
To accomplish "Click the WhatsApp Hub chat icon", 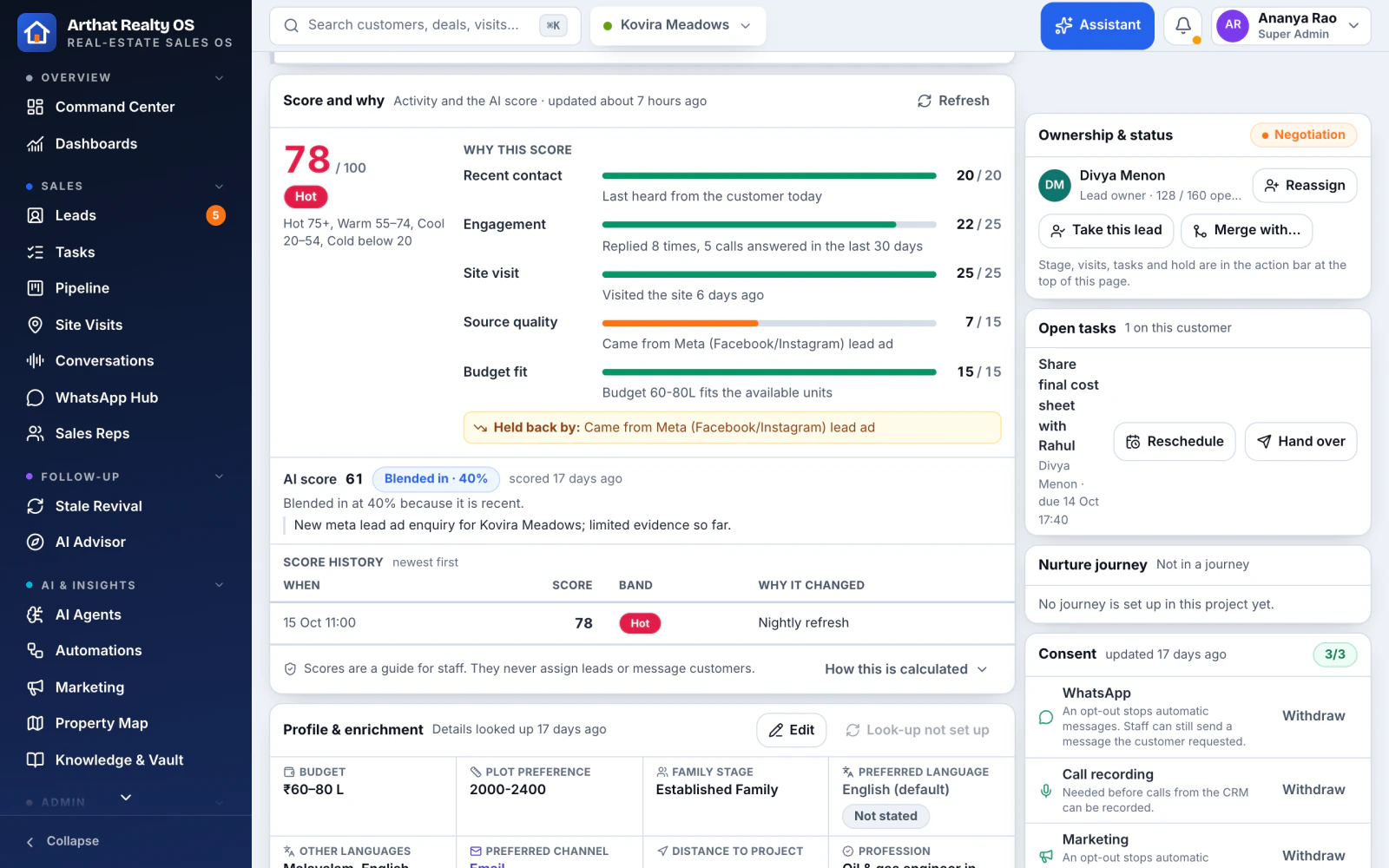I will [x=35, y=398].
